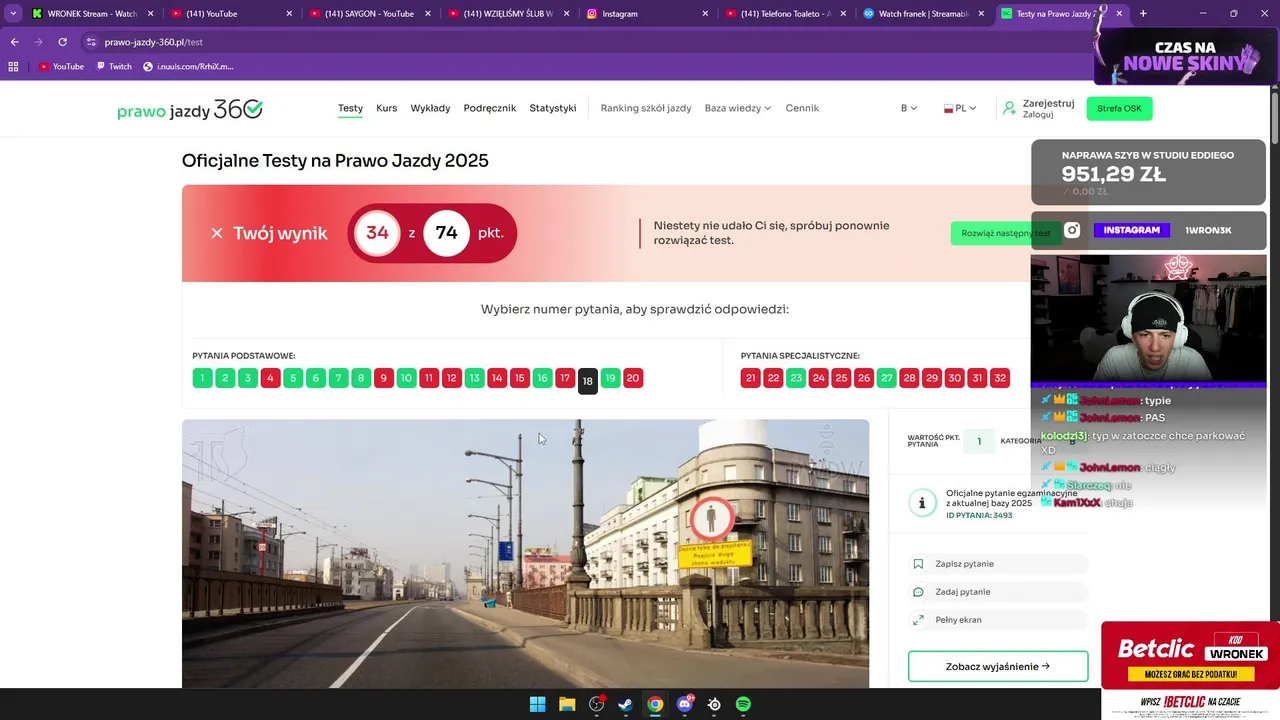
Task: Select basic question number 13
Action: (x=474, y=378)
